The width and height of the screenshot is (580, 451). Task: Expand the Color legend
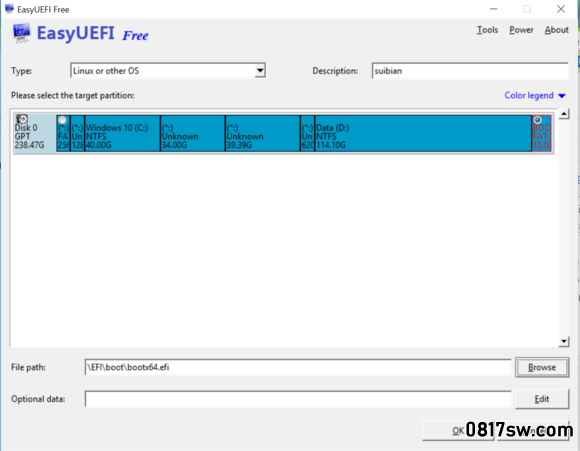click(x=535, y=95)
